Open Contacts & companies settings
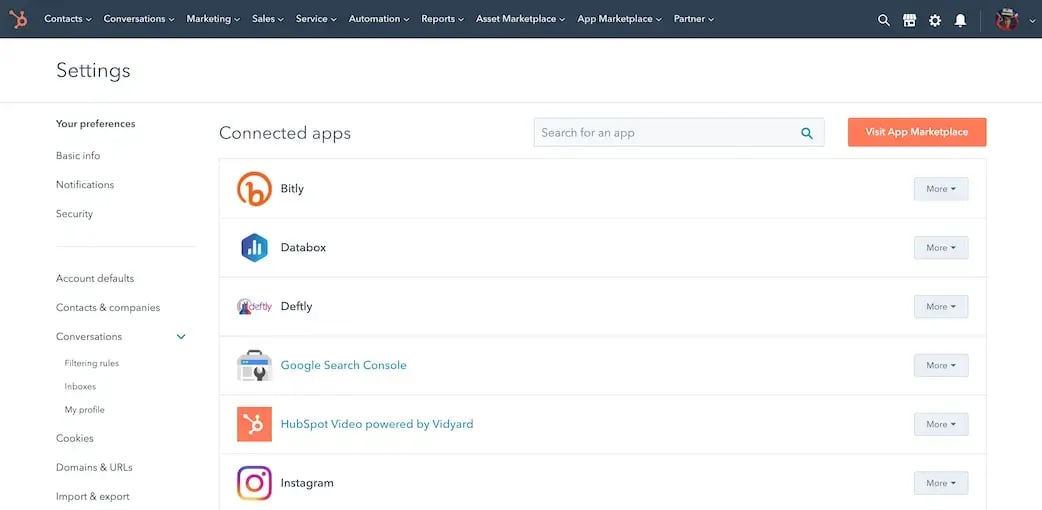The width and height of the screenshot is (1042, 510). 108,308
